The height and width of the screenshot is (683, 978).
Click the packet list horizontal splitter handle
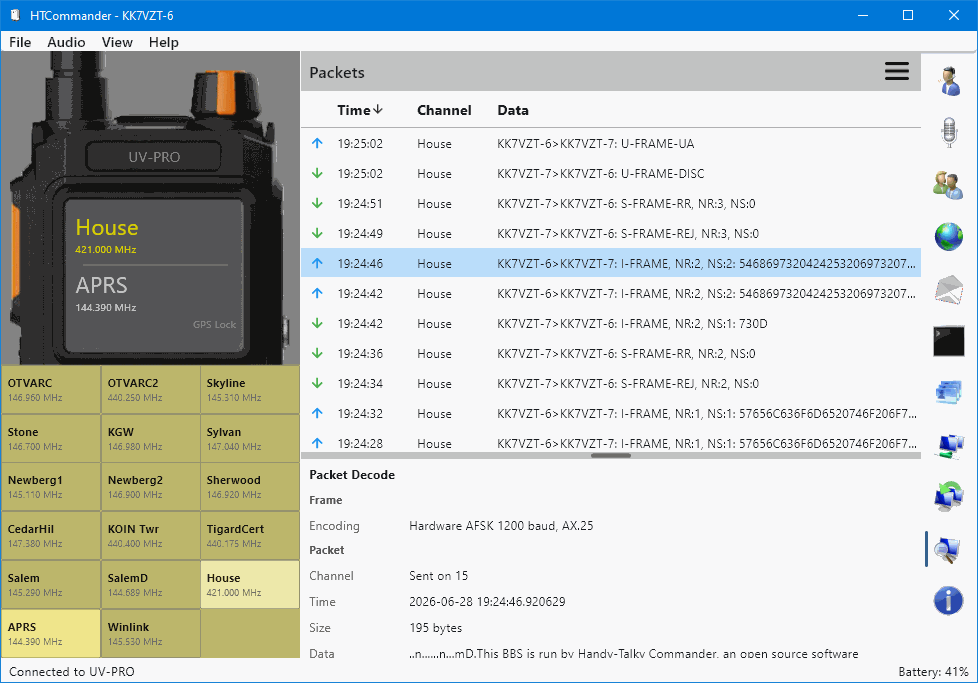pyautogui.click(x=611, y=456)
